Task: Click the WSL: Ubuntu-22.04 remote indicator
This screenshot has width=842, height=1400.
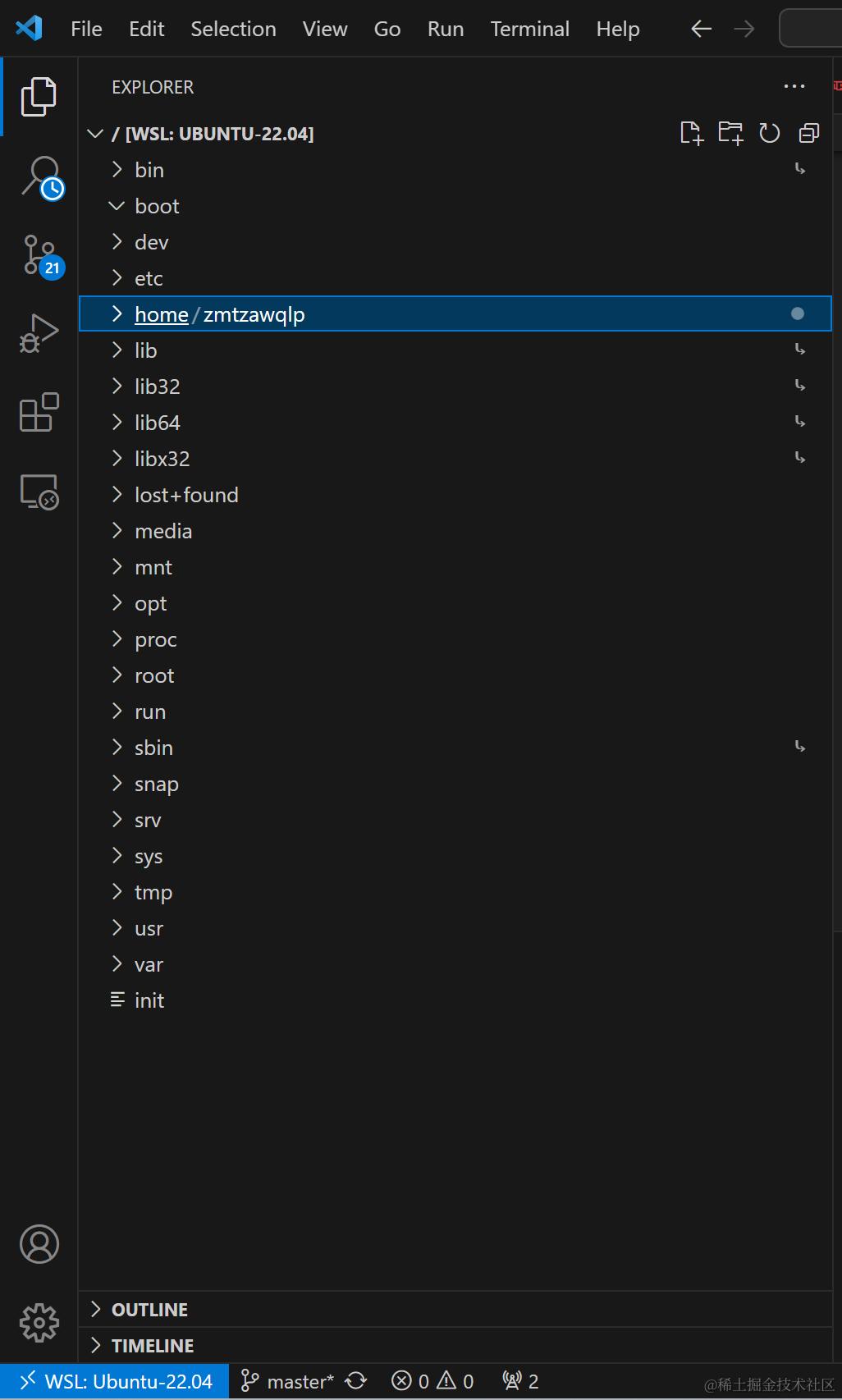Action: tap(115, 1382)
